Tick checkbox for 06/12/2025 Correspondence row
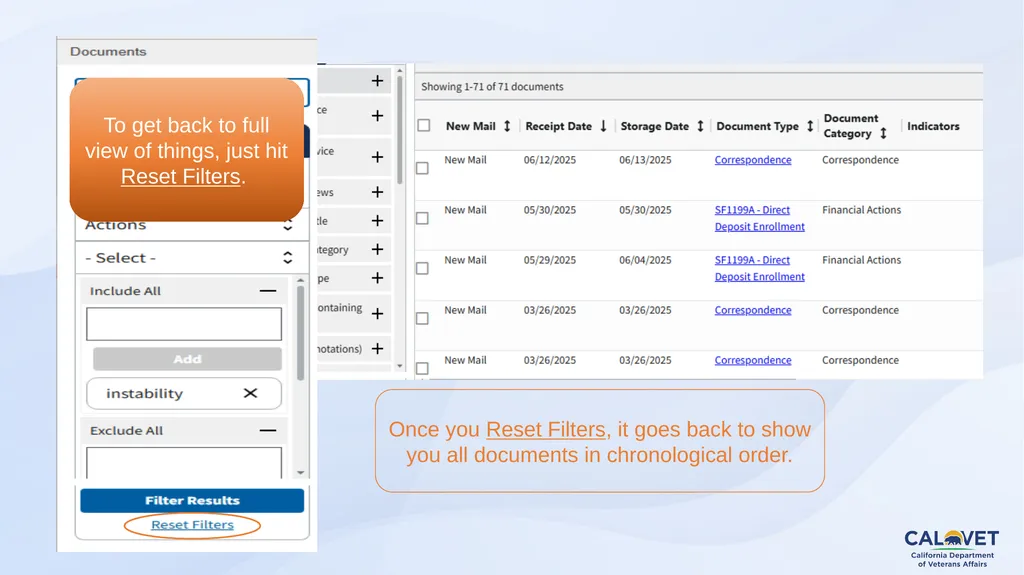 [423, 168]
